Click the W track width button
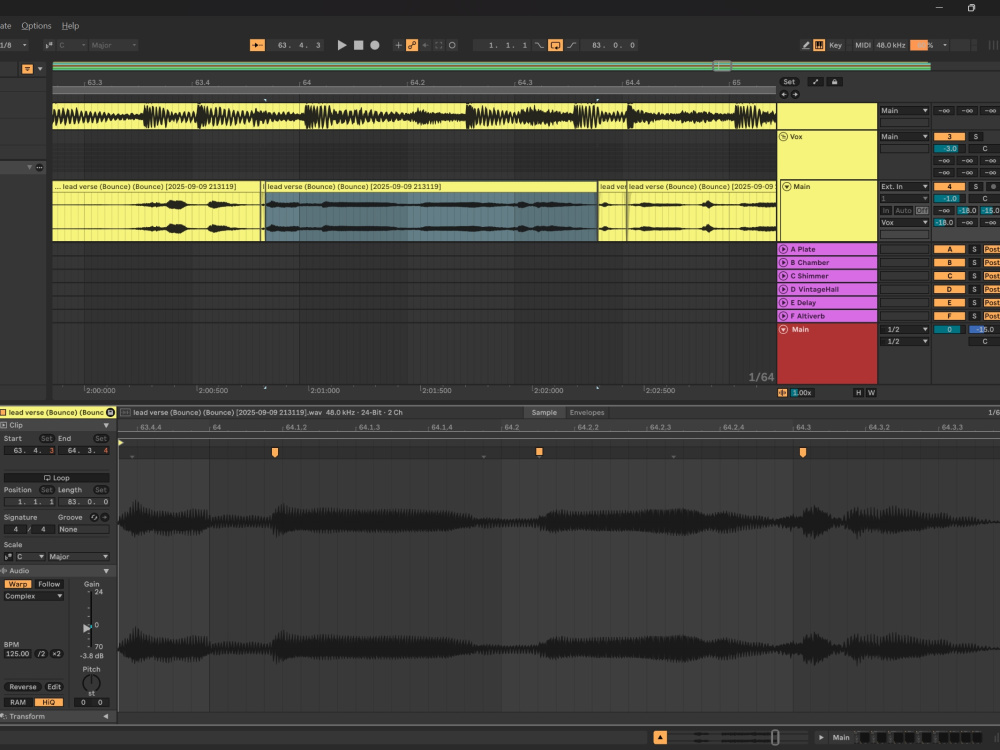 [871, 393]
